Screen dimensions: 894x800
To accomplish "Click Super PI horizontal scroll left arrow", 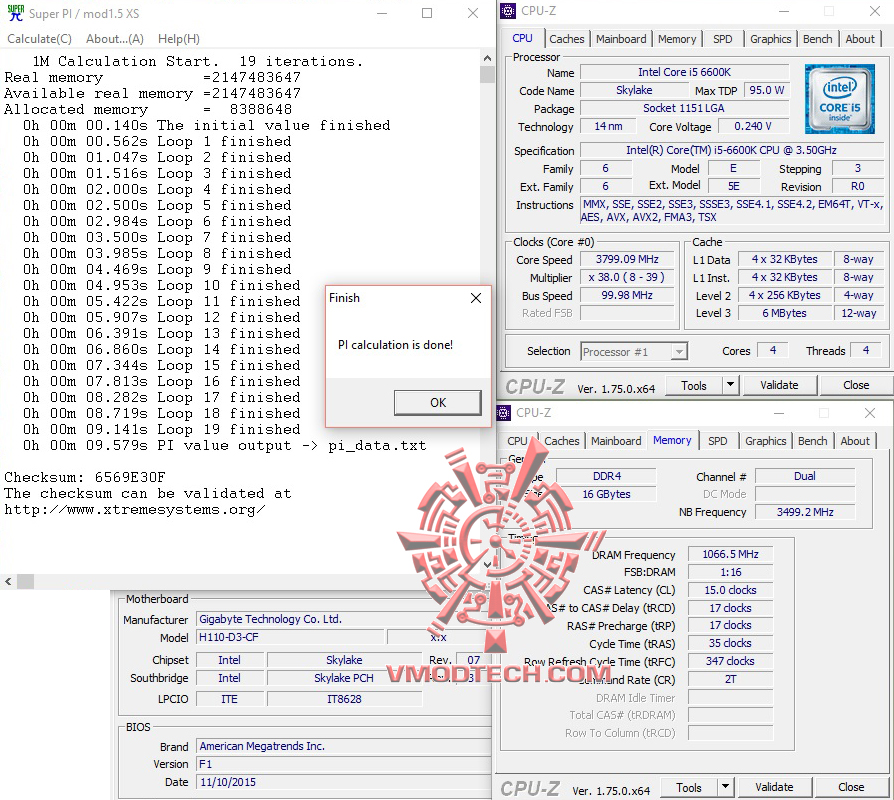I will (x=8, y=582).
